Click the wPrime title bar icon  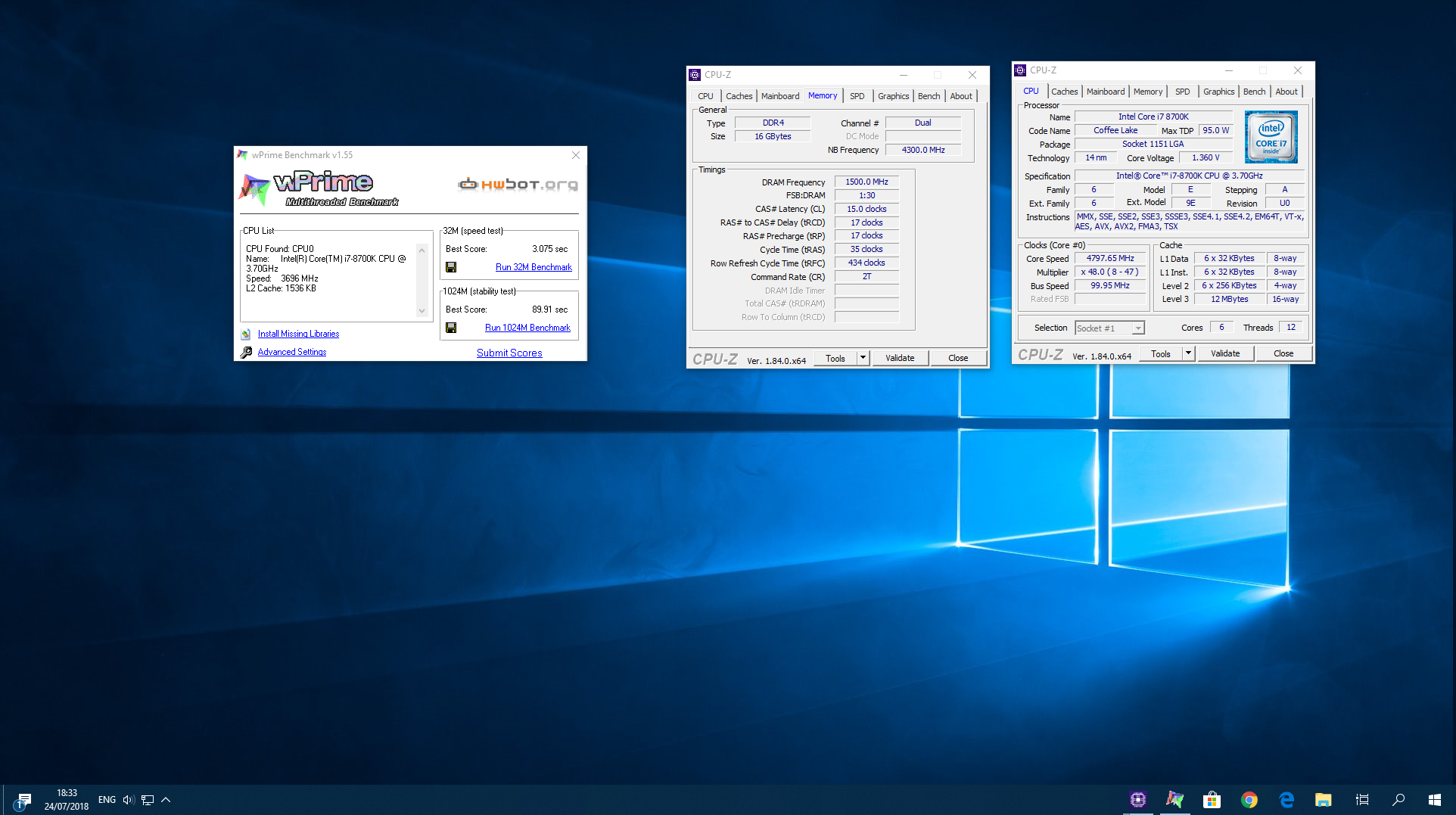(243, 155)
